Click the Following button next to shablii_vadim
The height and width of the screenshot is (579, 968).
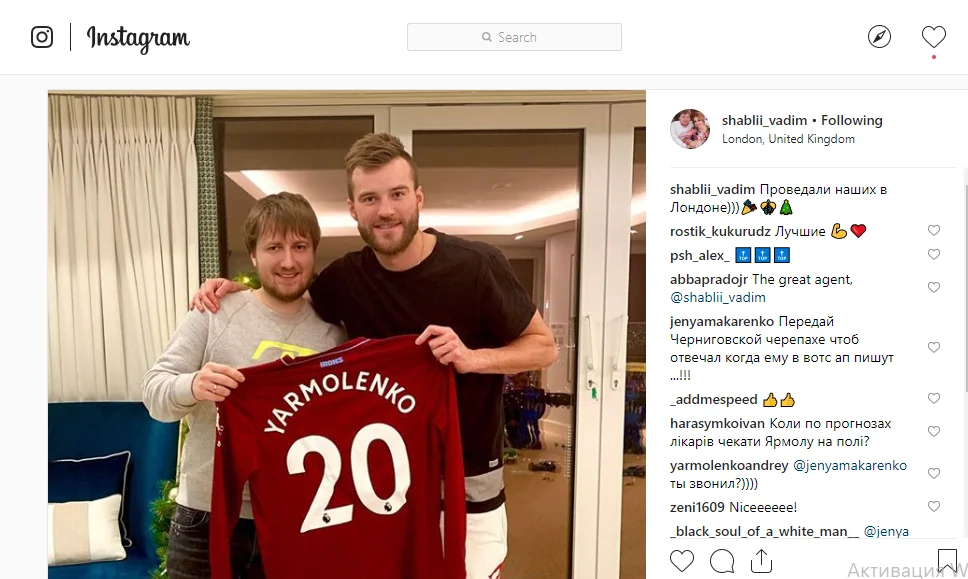852,120
